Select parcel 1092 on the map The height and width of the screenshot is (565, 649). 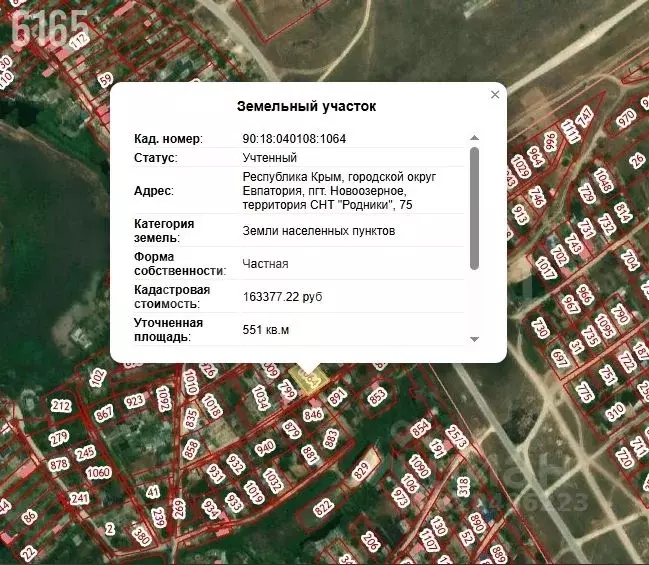163,398
